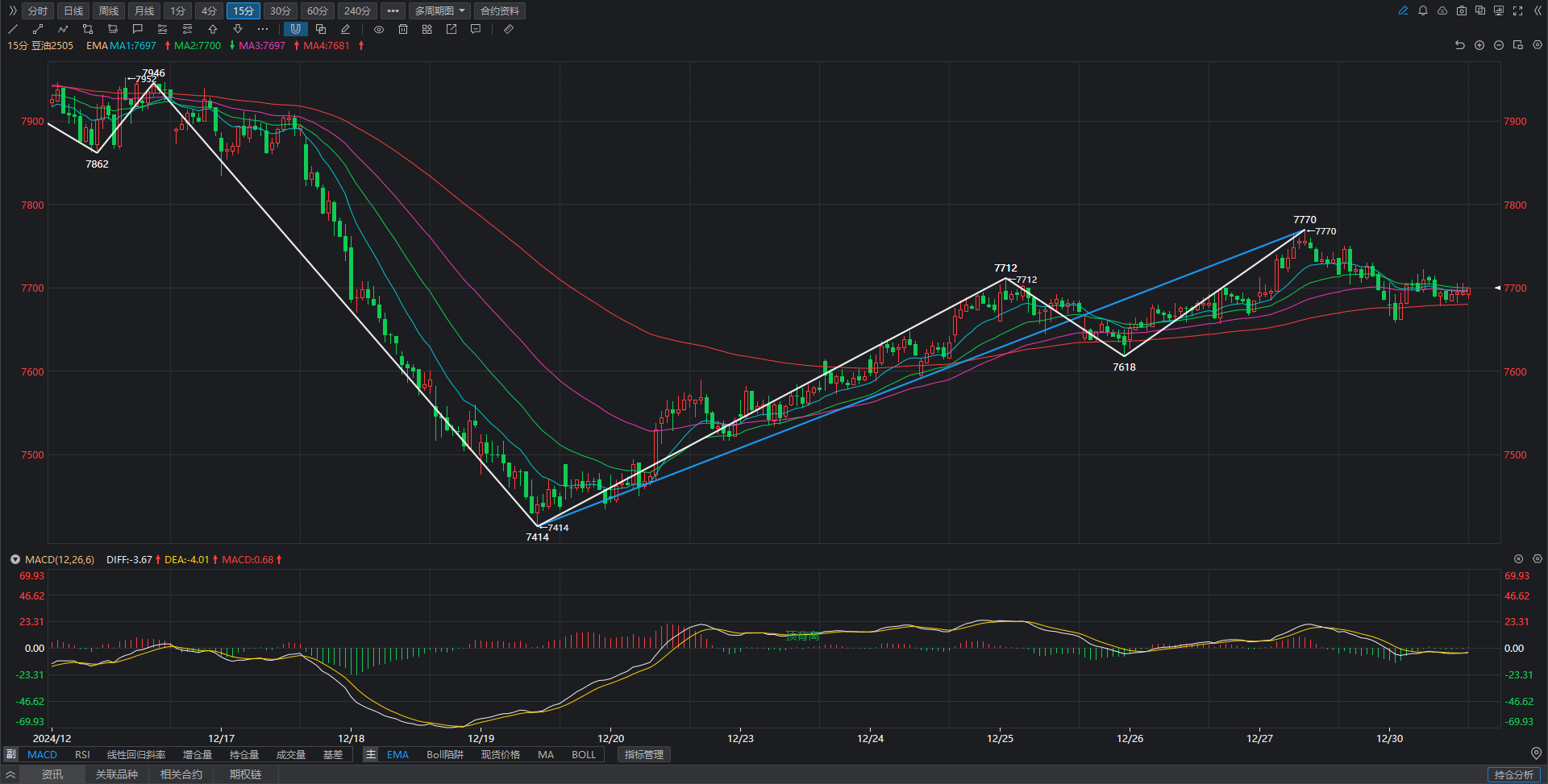This screenshot has width=1548, height=784.
Task: Undo the last chart action
Action: pos(1460,45)
